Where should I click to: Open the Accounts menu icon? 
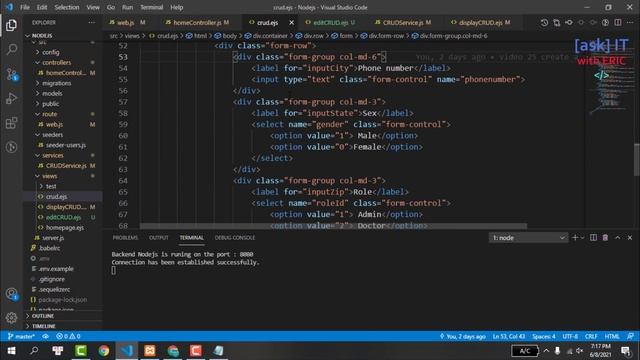[11, 294]
